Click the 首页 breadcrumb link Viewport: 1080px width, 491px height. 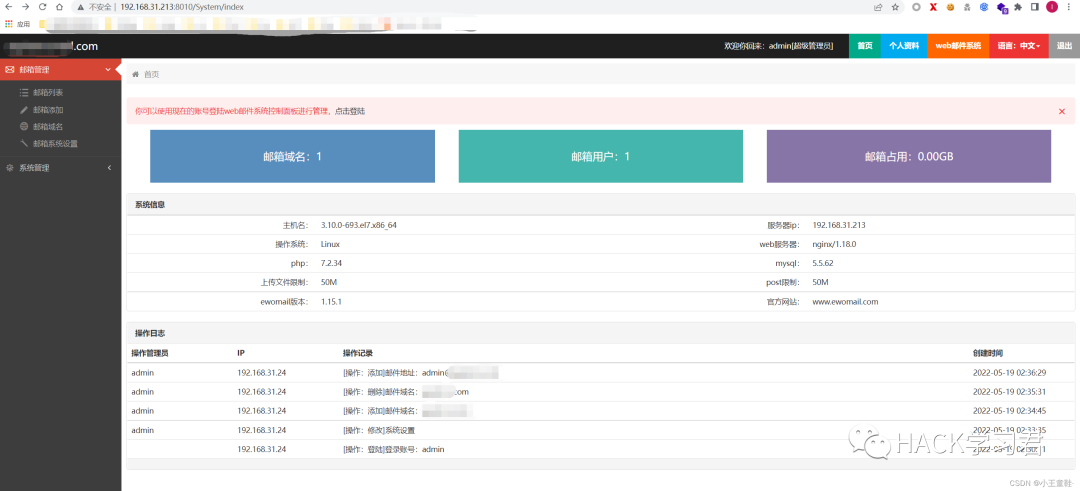click(x=152, y=74)
